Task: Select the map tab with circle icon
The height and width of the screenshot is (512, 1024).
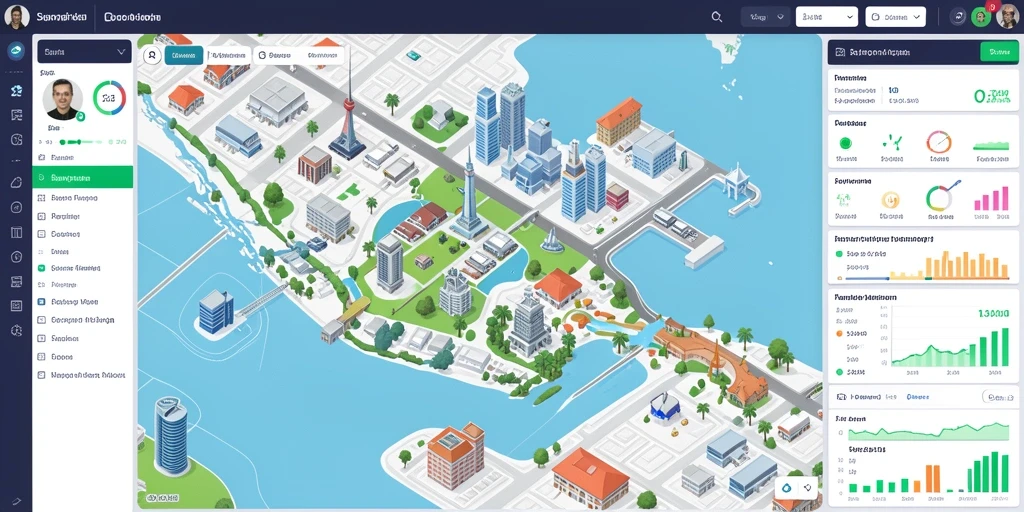Action: [x=275, y=56]
